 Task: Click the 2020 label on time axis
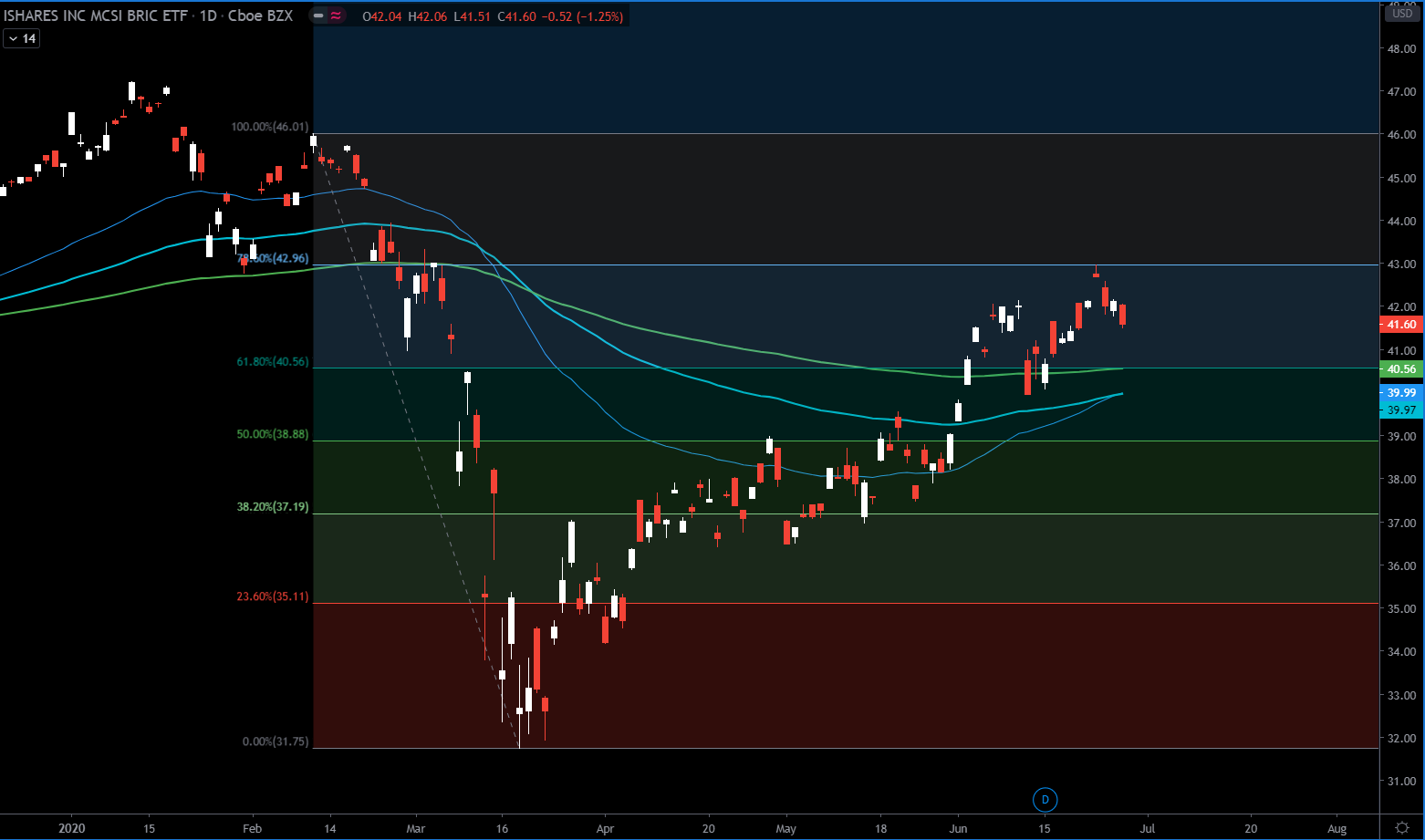point(70,829)
